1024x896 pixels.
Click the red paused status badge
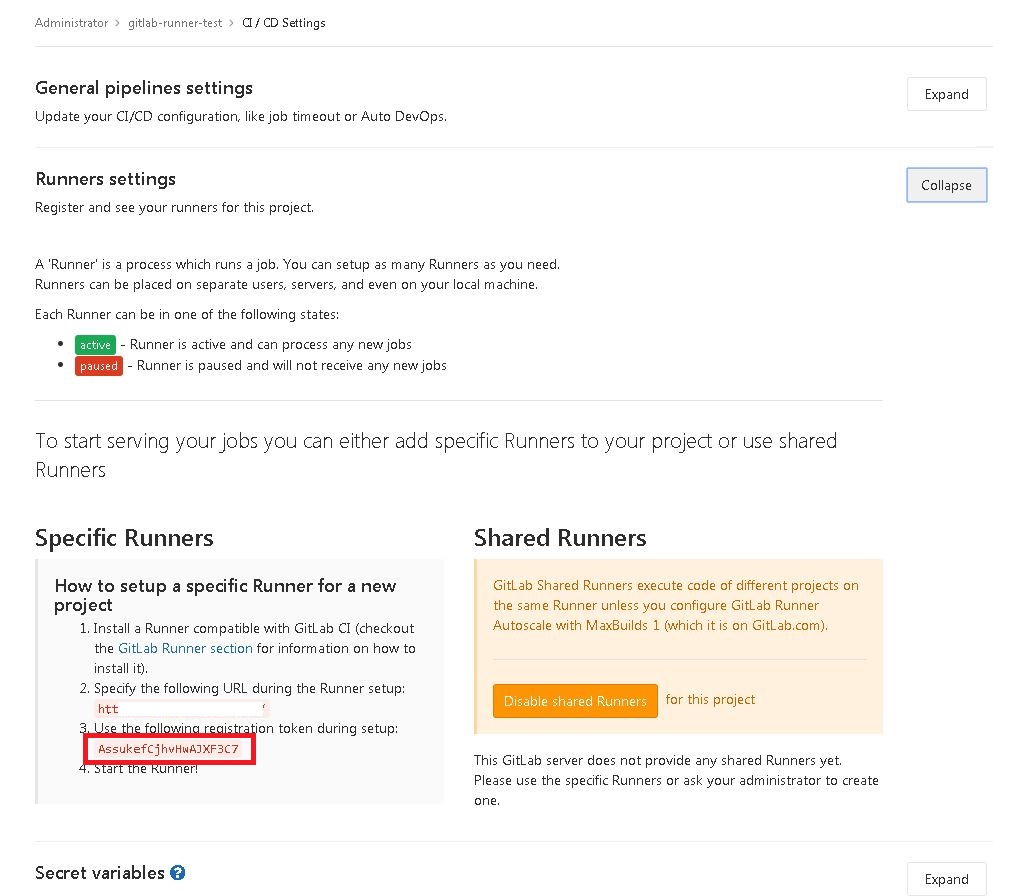pyautogui.click(x=99, y=366)
